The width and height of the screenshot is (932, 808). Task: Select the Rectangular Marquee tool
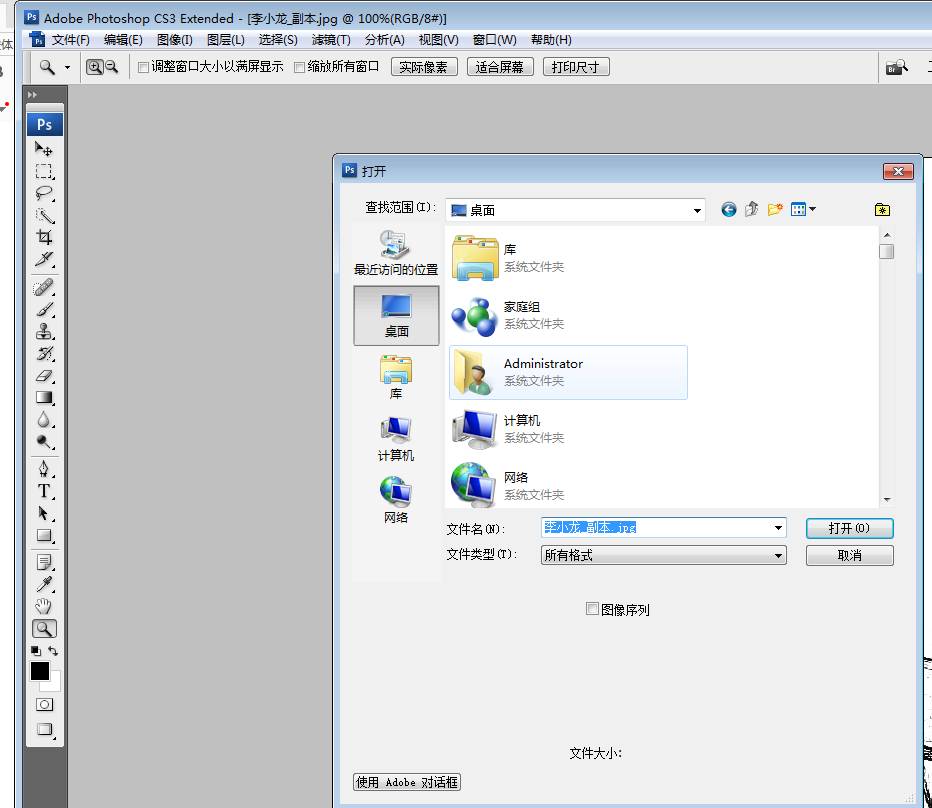coord(44,171)
